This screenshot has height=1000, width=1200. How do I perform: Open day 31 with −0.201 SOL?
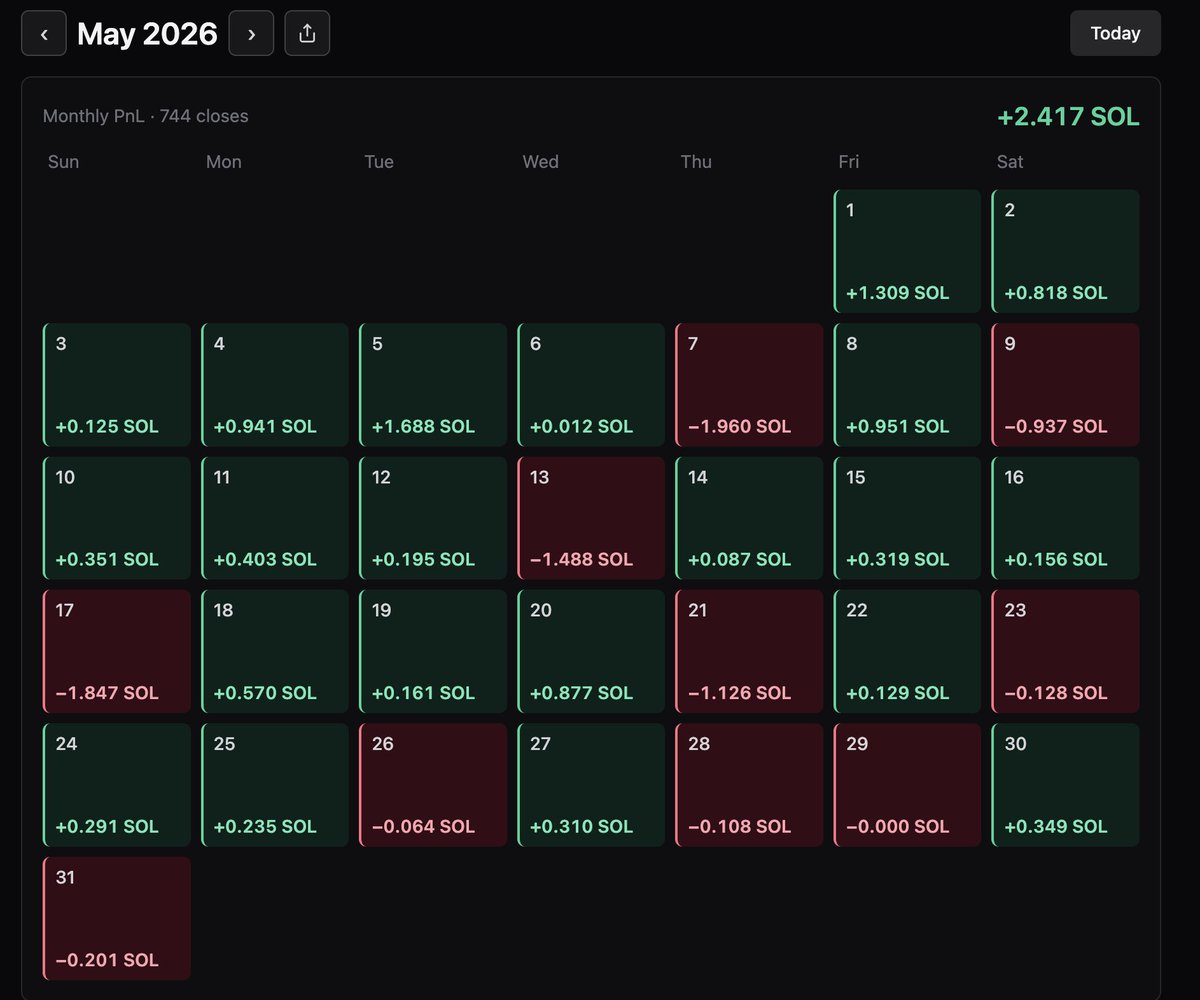117,918
